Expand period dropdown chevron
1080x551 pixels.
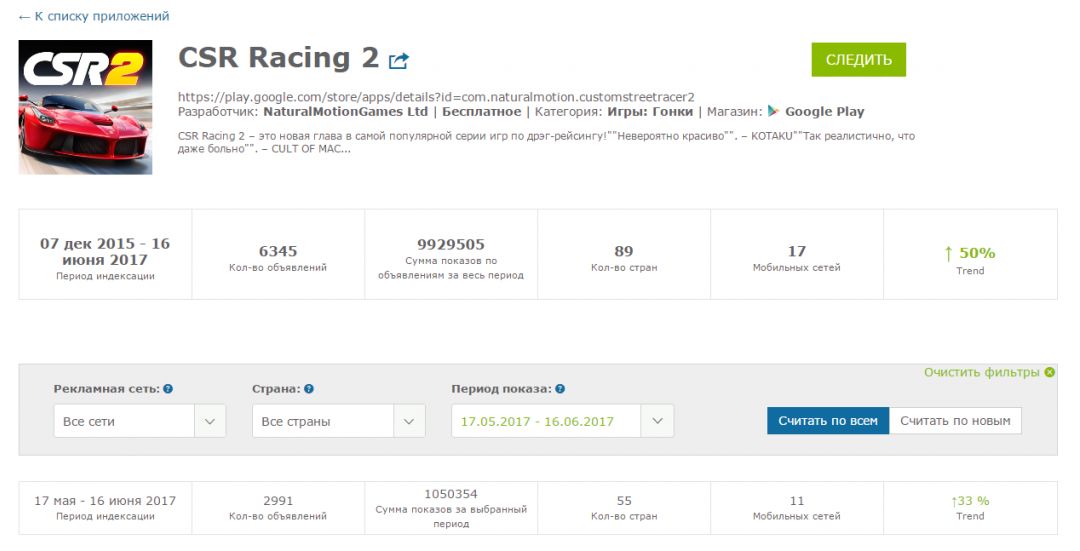click(657, 421)
